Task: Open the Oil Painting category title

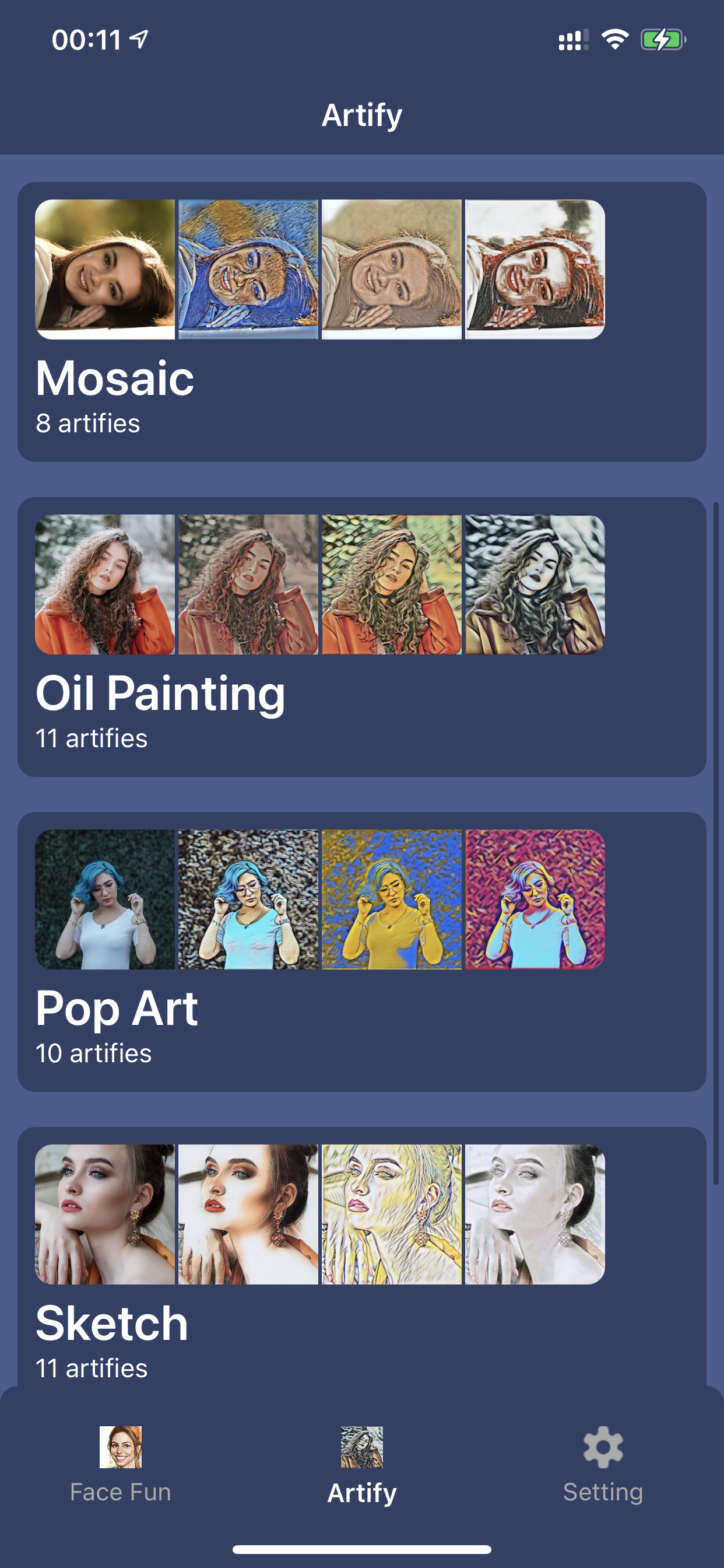Action: [160, 694]
